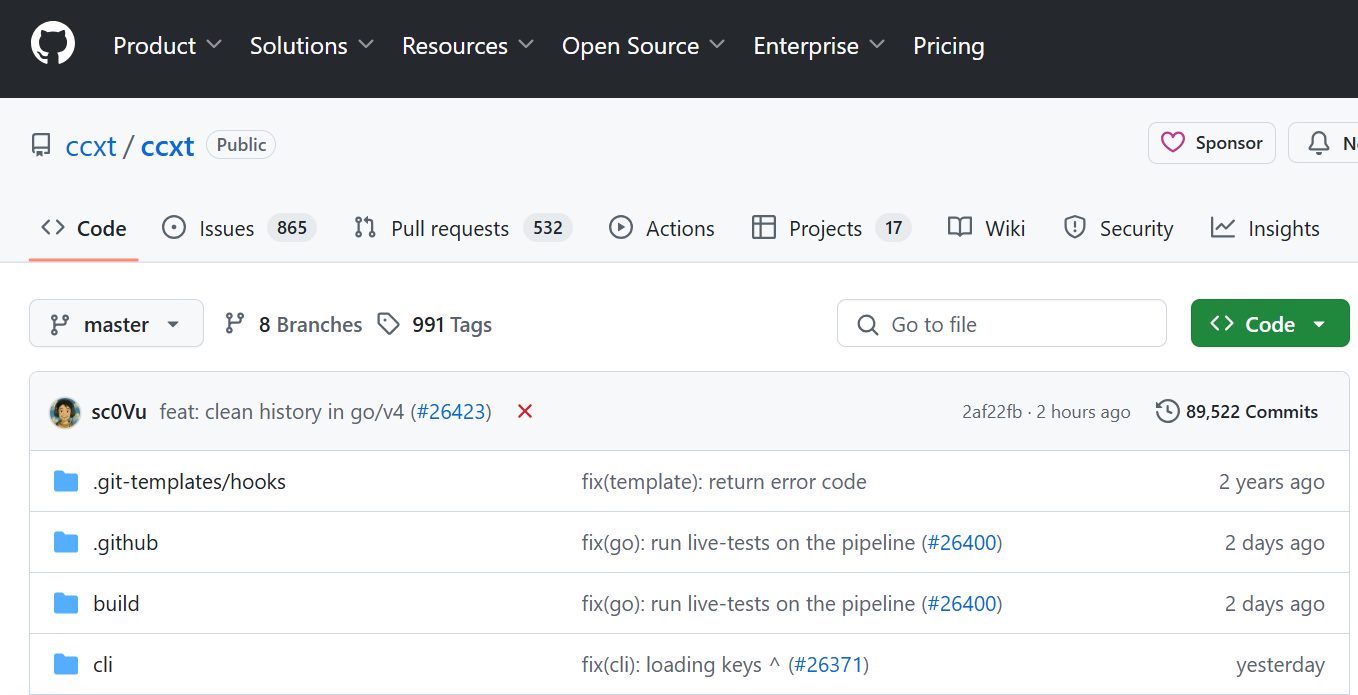Click the commits history clock icon
The width and height of the screenshot is (1358, 695).
coord(1167,411)
